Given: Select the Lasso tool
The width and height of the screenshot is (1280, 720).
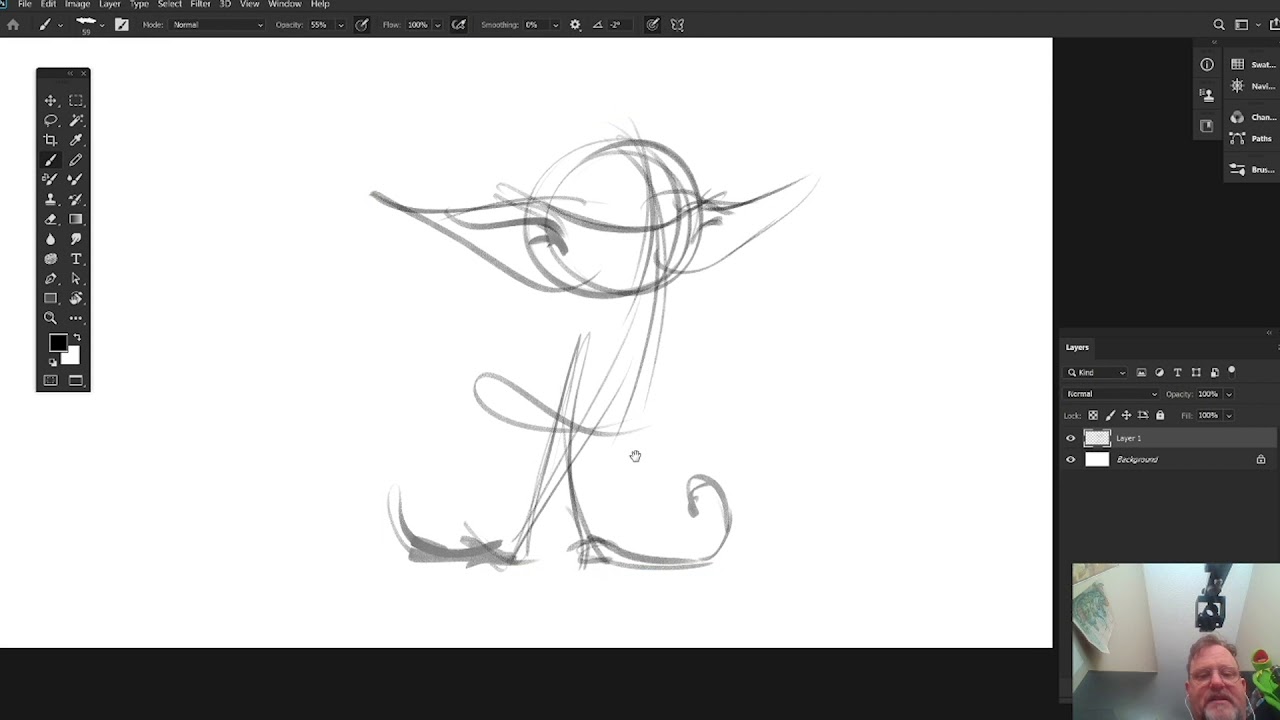Looking at the screenshot, I should (50, 120).
